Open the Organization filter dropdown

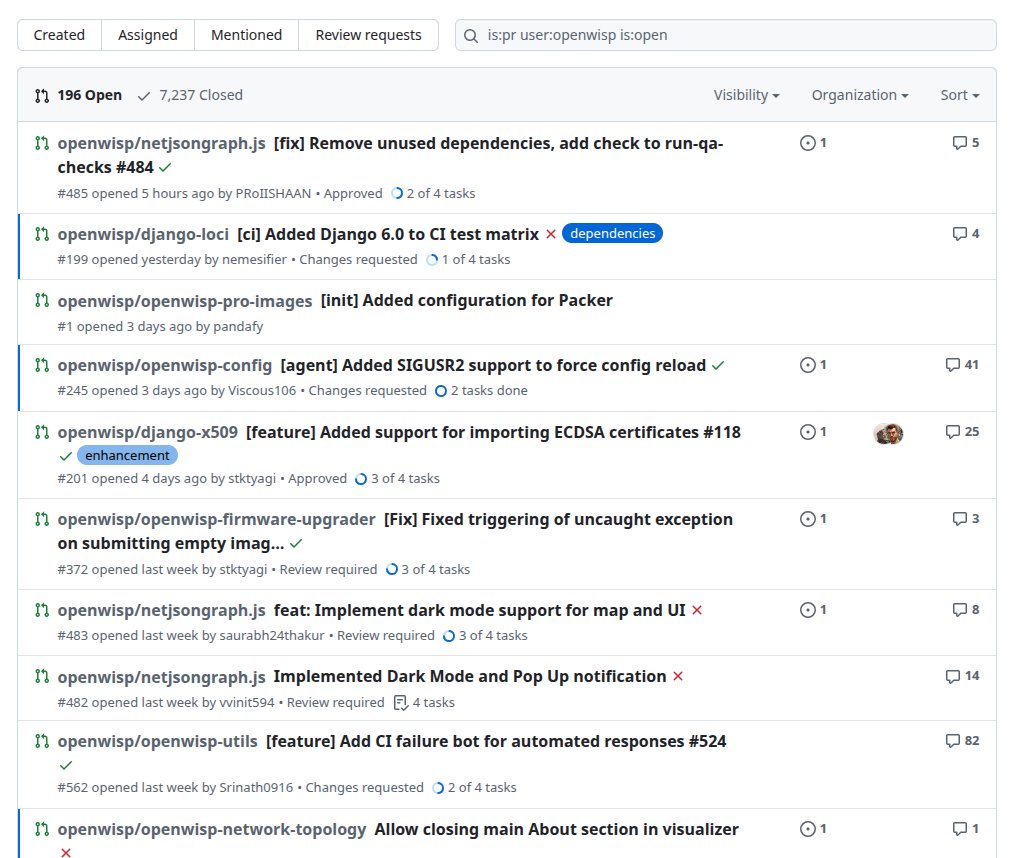[860, 95]
